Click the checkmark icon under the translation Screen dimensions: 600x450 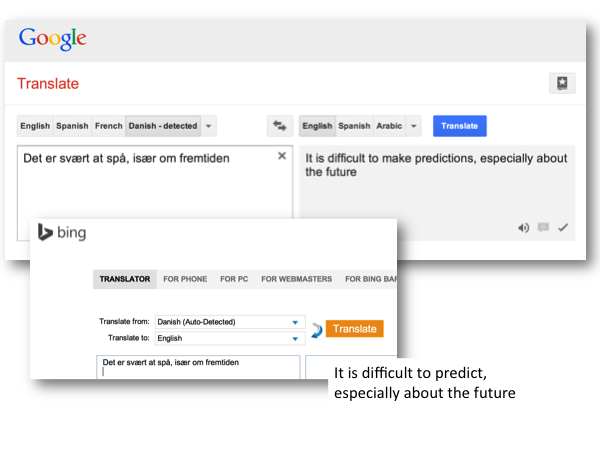coord(563,228)
